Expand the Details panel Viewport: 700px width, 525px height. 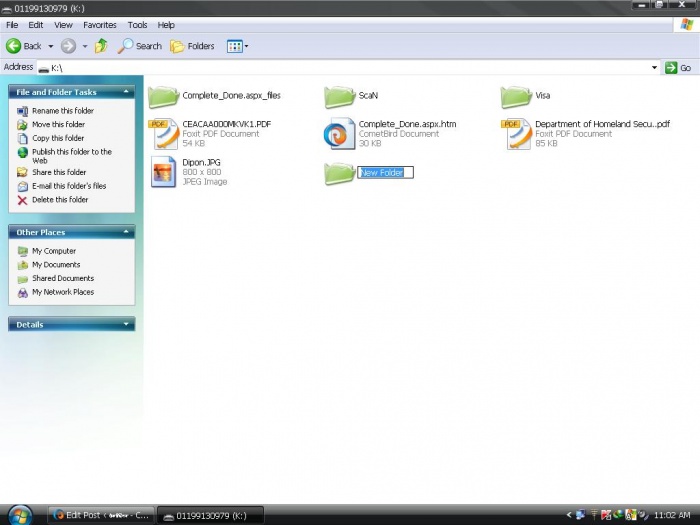126,324
